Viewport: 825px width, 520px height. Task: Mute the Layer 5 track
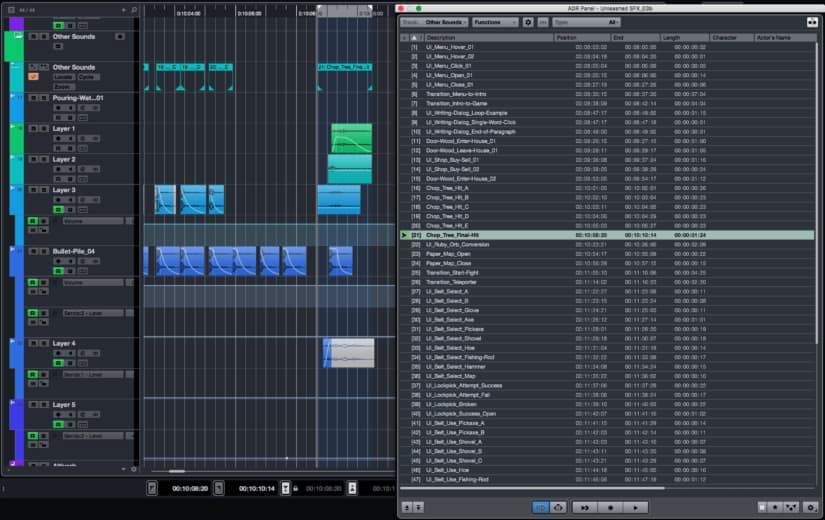pos(34,404)
